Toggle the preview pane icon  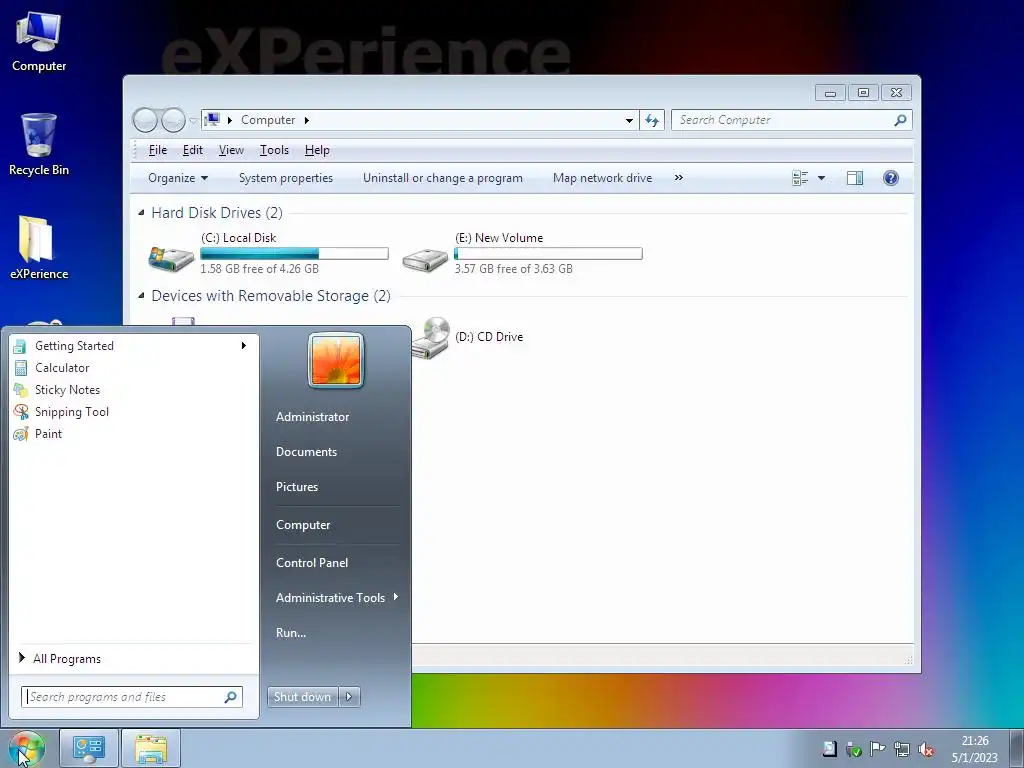(x=855, y=178)
